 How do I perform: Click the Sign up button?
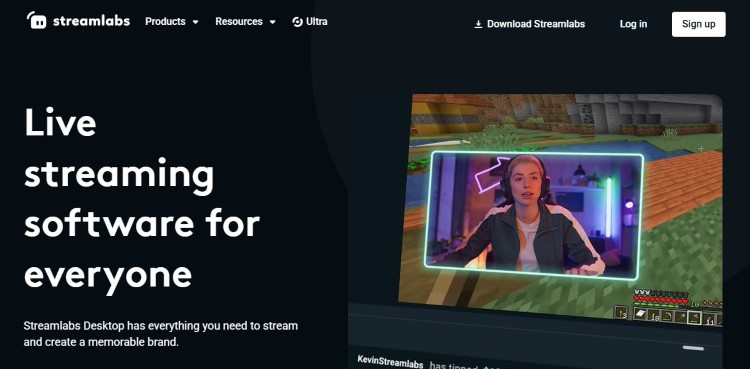click(698, 24)
